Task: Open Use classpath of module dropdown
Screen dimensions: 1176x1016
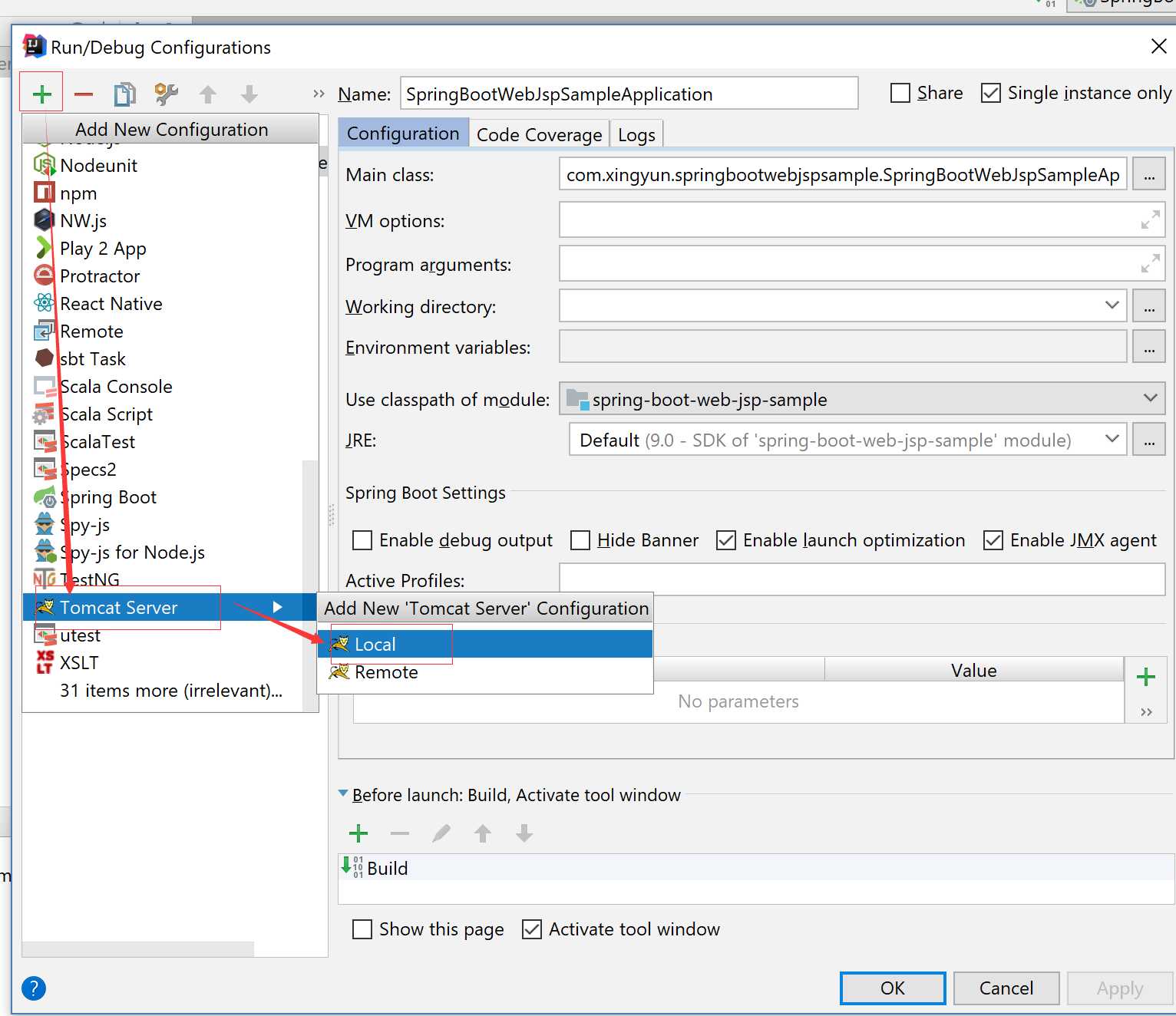Action: click(863, 398)
